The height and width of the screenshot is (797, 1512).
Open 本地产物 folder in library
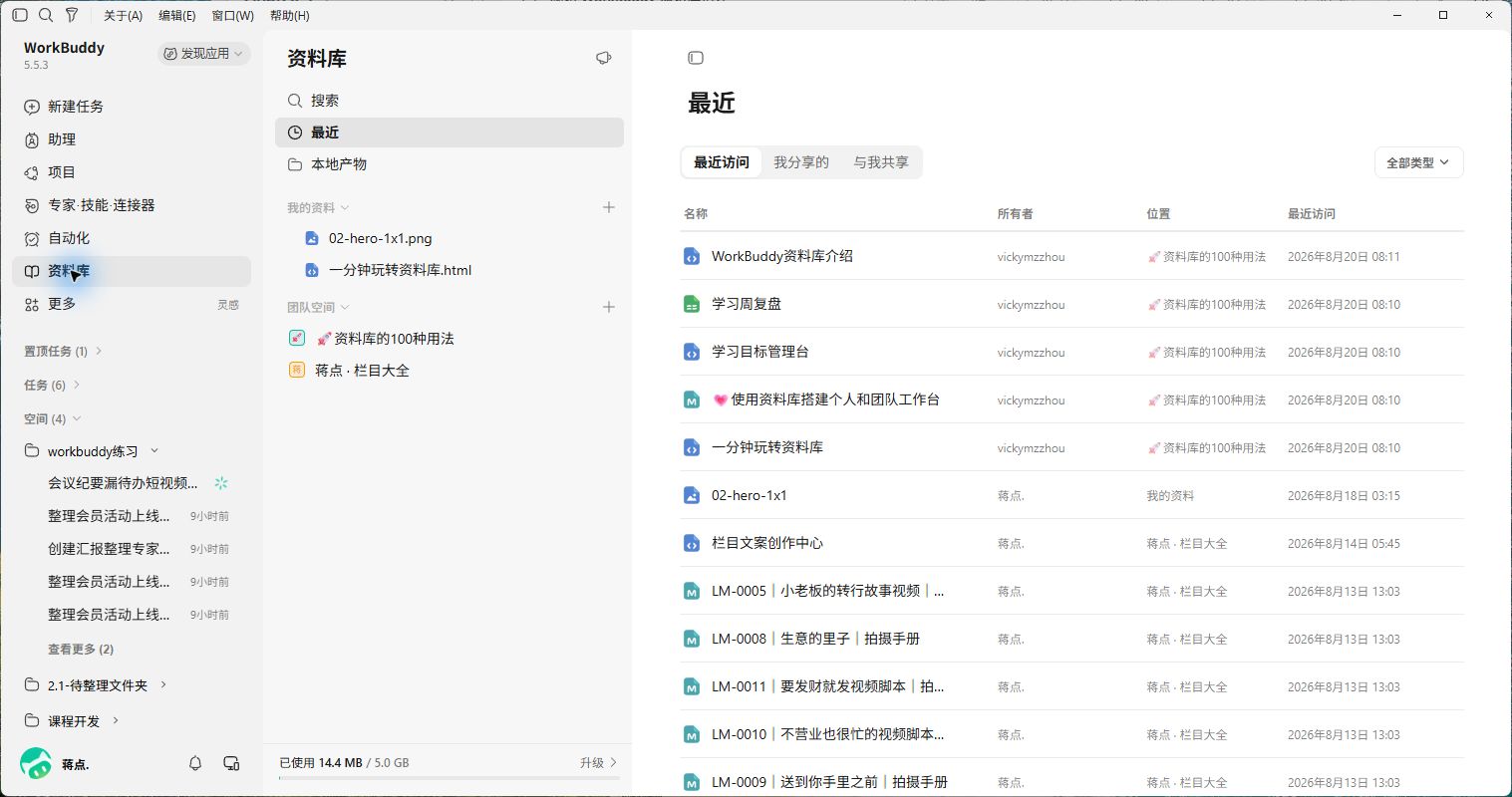click(x=450, y=164)
